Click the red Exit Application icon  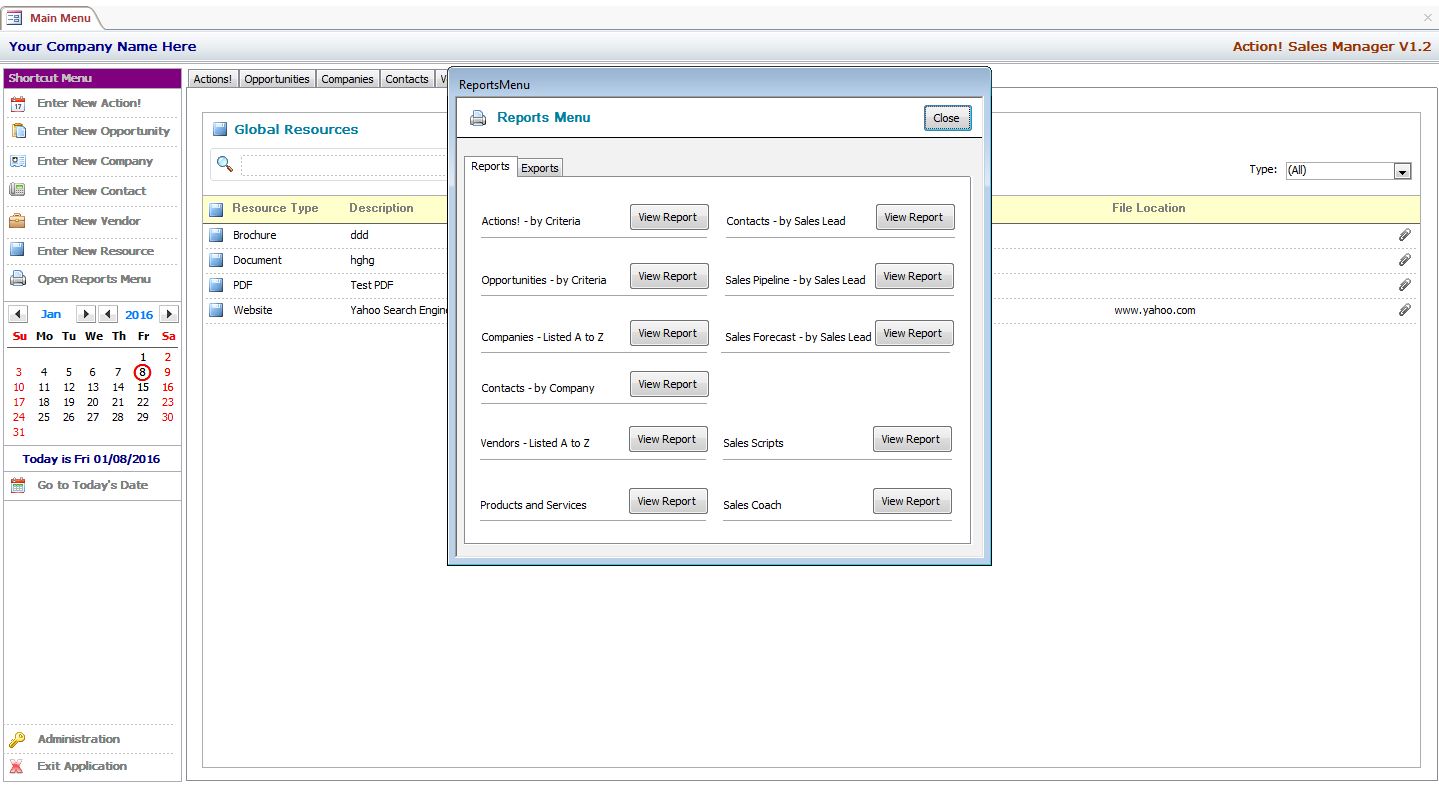(x=17, y=767)
